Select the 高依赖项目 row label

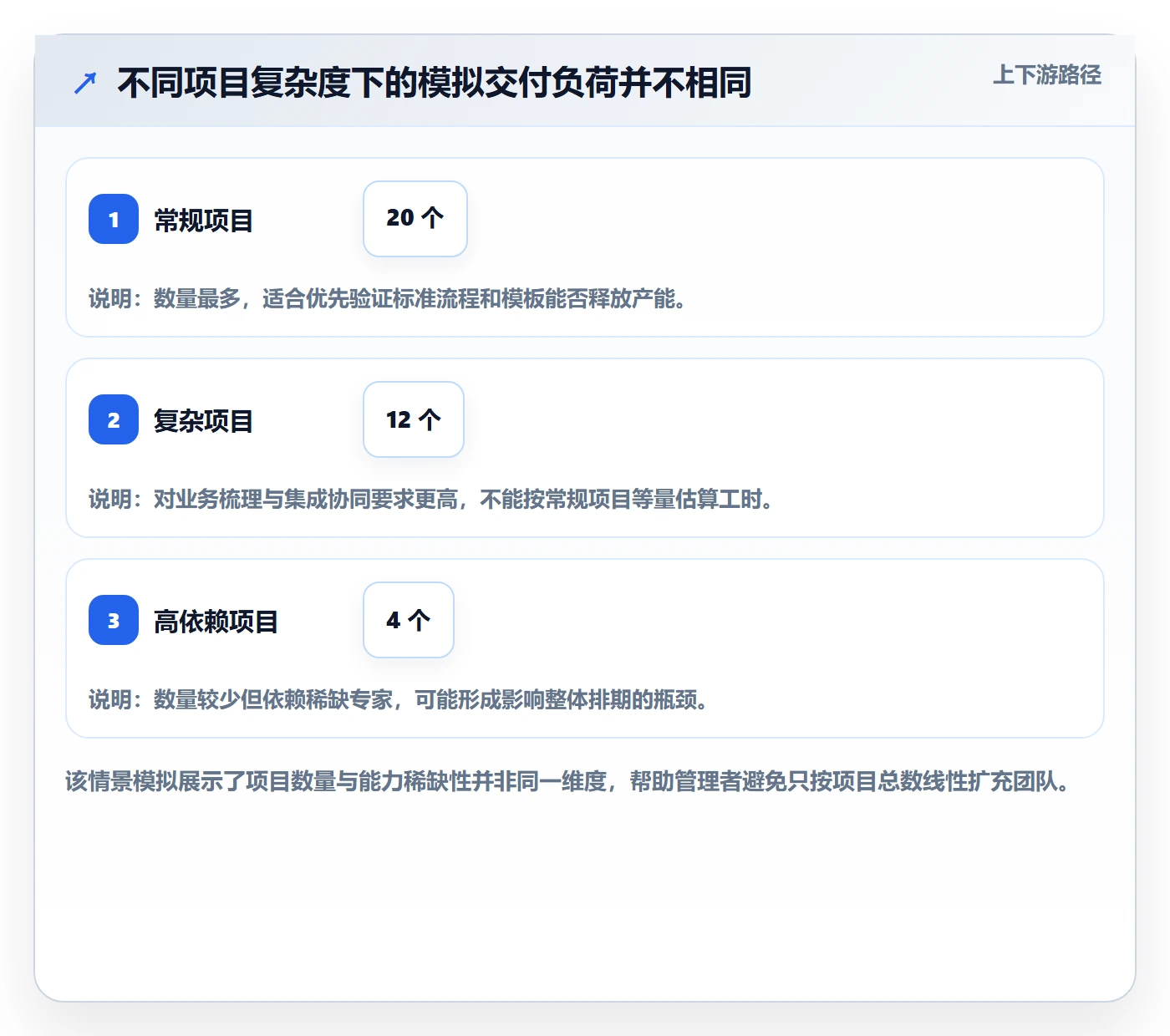[216, 622]
